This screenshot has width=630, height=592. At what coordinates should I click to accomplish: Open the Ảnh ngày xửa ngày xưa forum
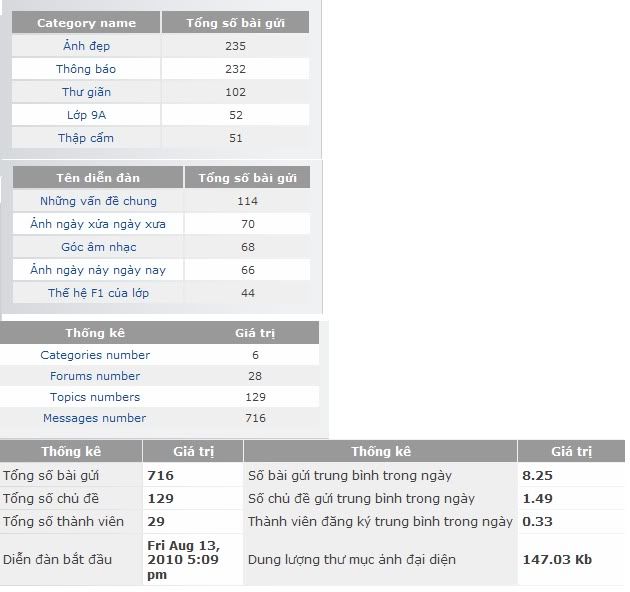pos(98,224)
